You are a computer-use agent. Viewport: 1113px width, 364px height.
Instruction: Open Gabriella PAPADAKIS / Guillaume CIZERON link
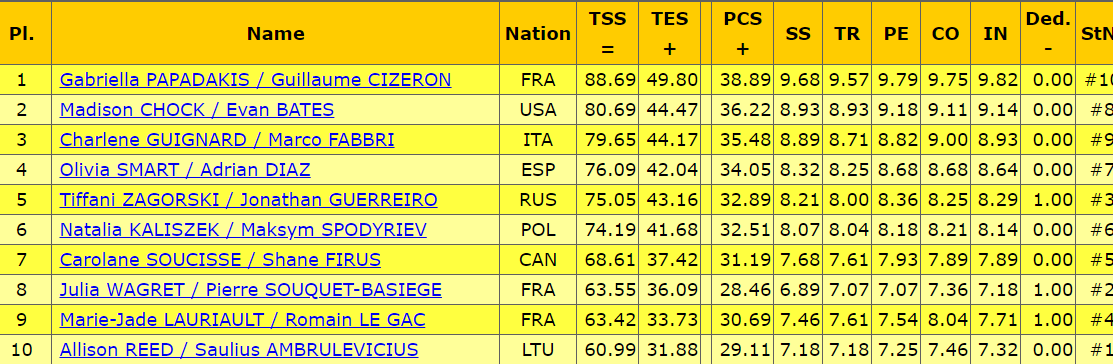[x=256, y=80]
